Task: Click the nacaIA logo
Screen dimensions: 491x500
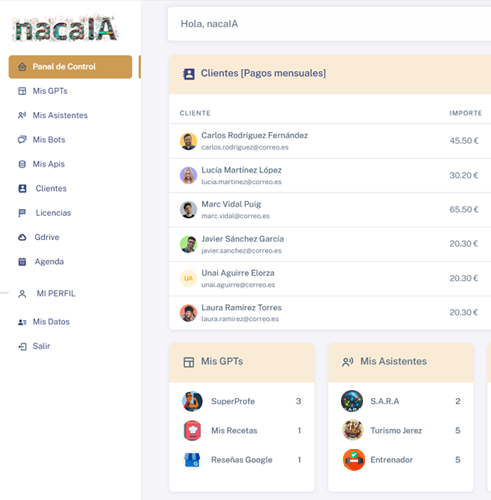Action: [x=65, y=29]
